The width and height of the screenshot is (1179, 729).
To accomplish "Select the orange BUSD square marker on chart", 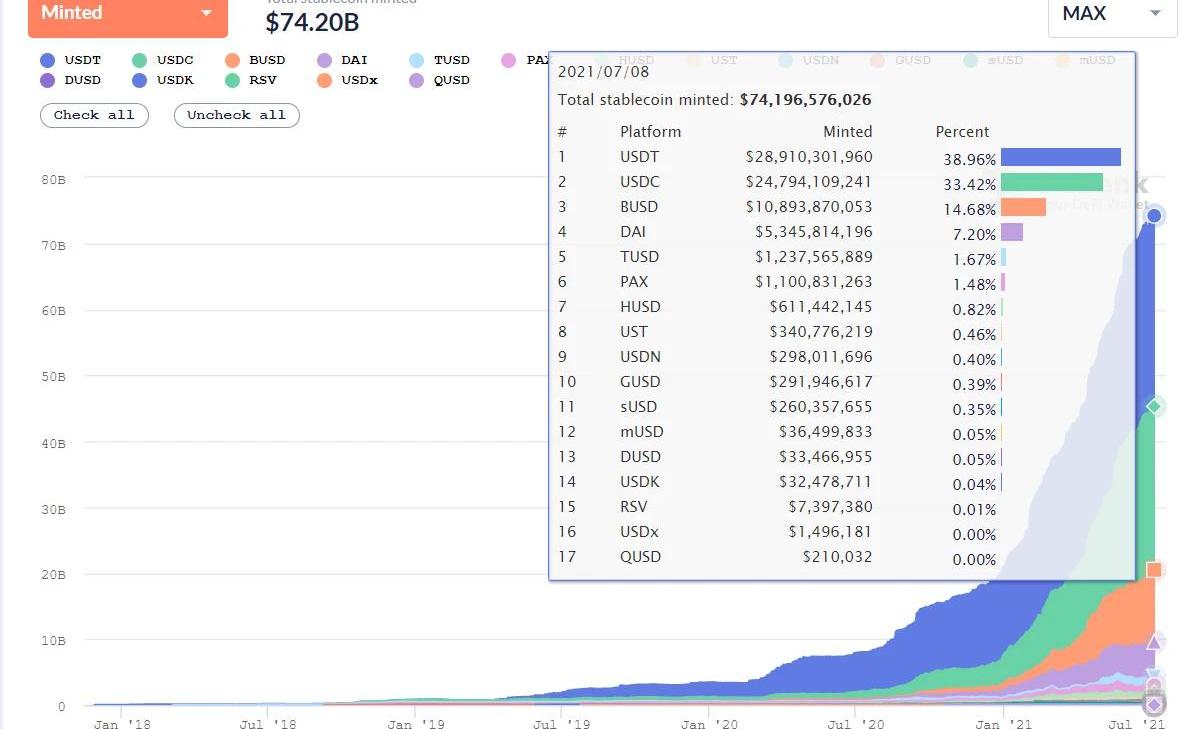I will coord(1154,570).
